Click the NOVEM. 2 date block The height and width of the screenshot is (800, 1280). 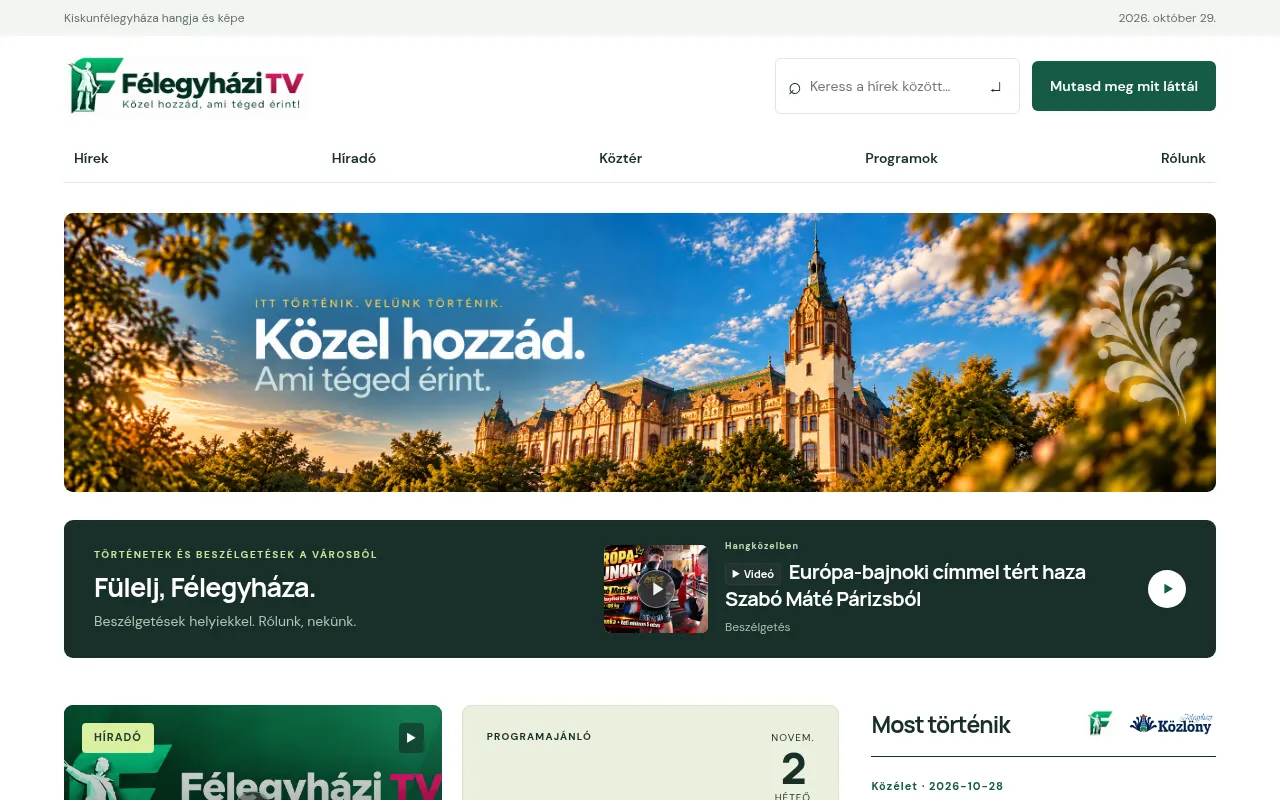tap(793, 766)
